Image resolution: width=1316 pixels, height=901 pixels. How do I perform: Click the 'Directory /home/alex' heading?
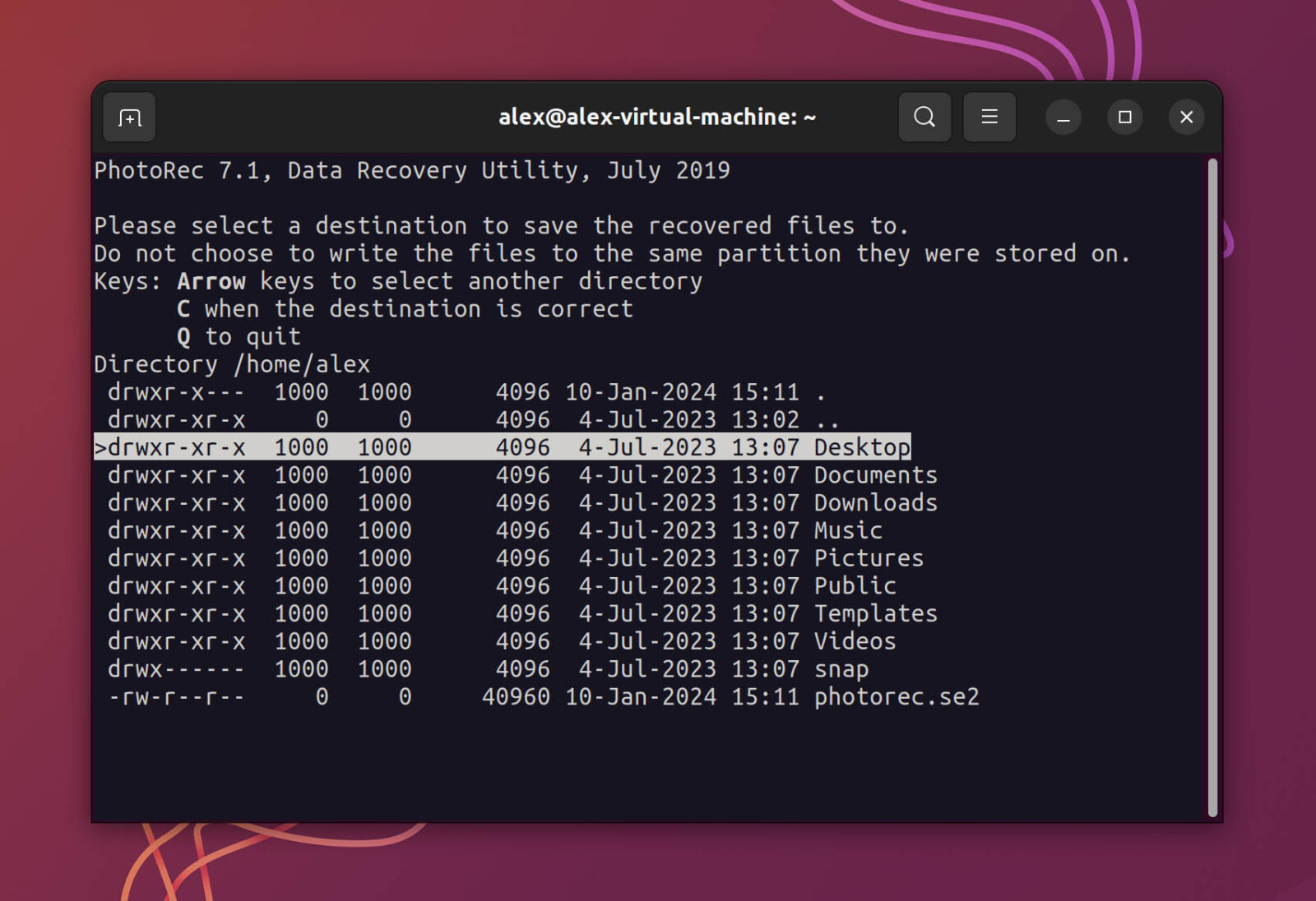pyautogui.click(x=231, y=364)
